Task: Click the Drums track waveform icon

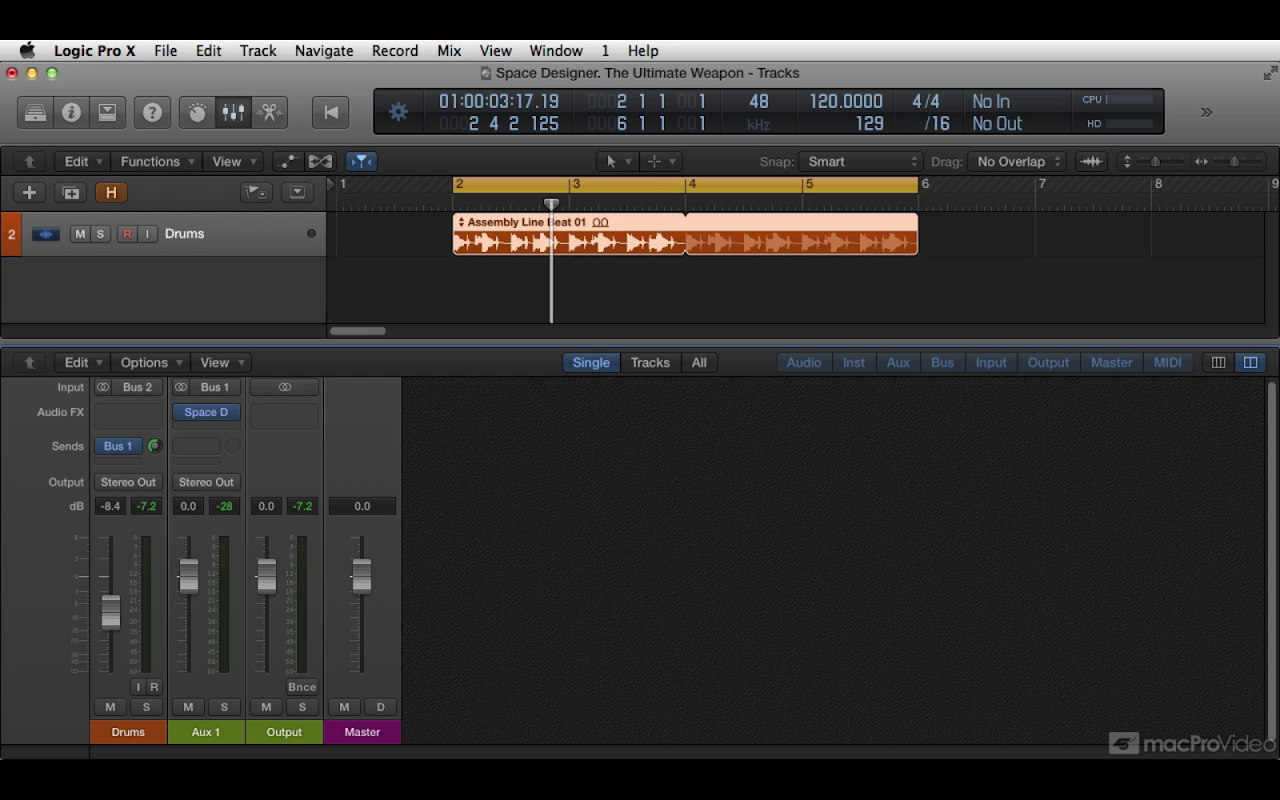Action: coord(45,234)
